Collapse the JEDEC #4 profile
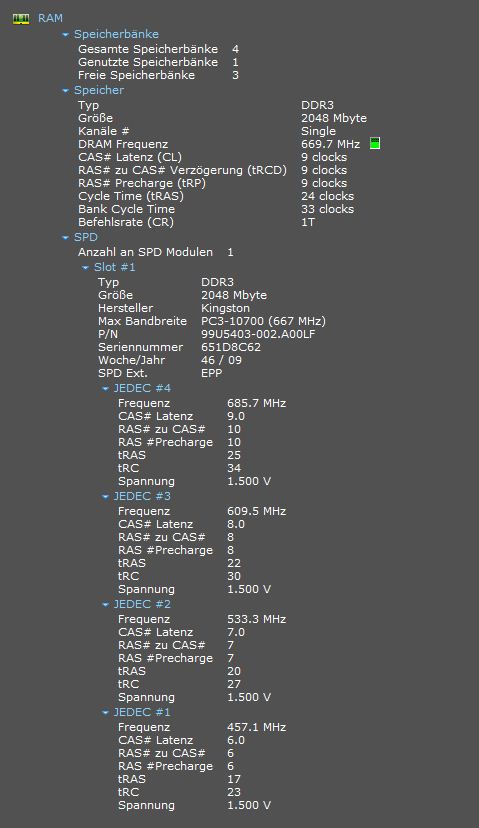479x828 pixels. pos(106,389)
